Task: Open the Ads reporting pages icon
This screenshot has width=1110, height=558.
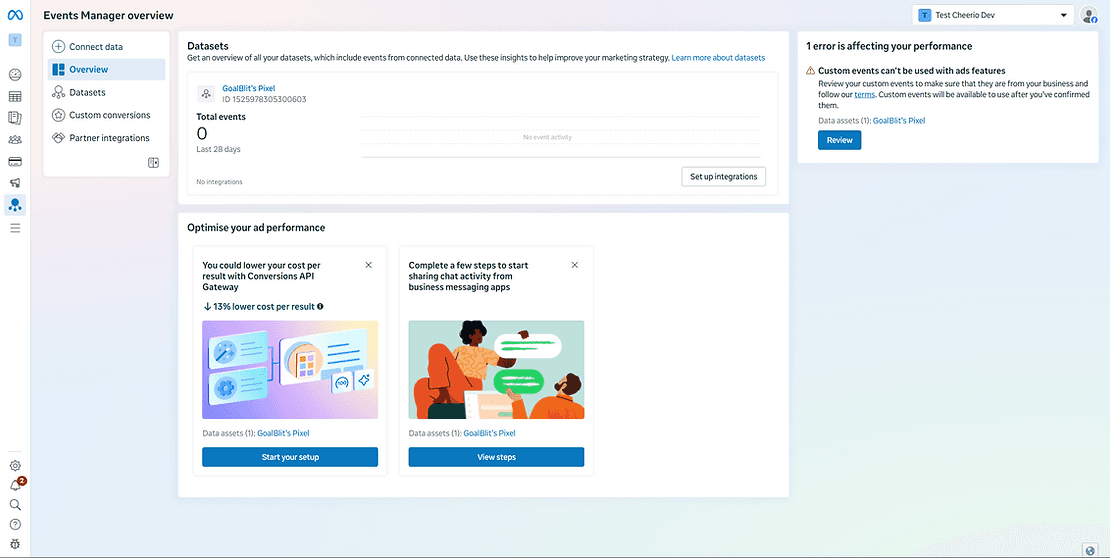Action: click(15, 118)
